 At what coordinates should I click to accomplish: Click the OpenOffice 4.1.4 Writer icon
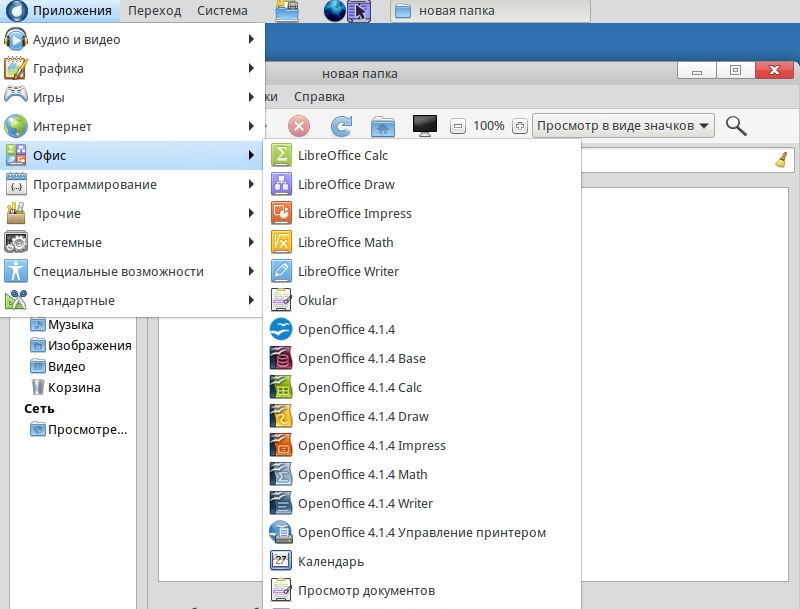click(281, 503)
